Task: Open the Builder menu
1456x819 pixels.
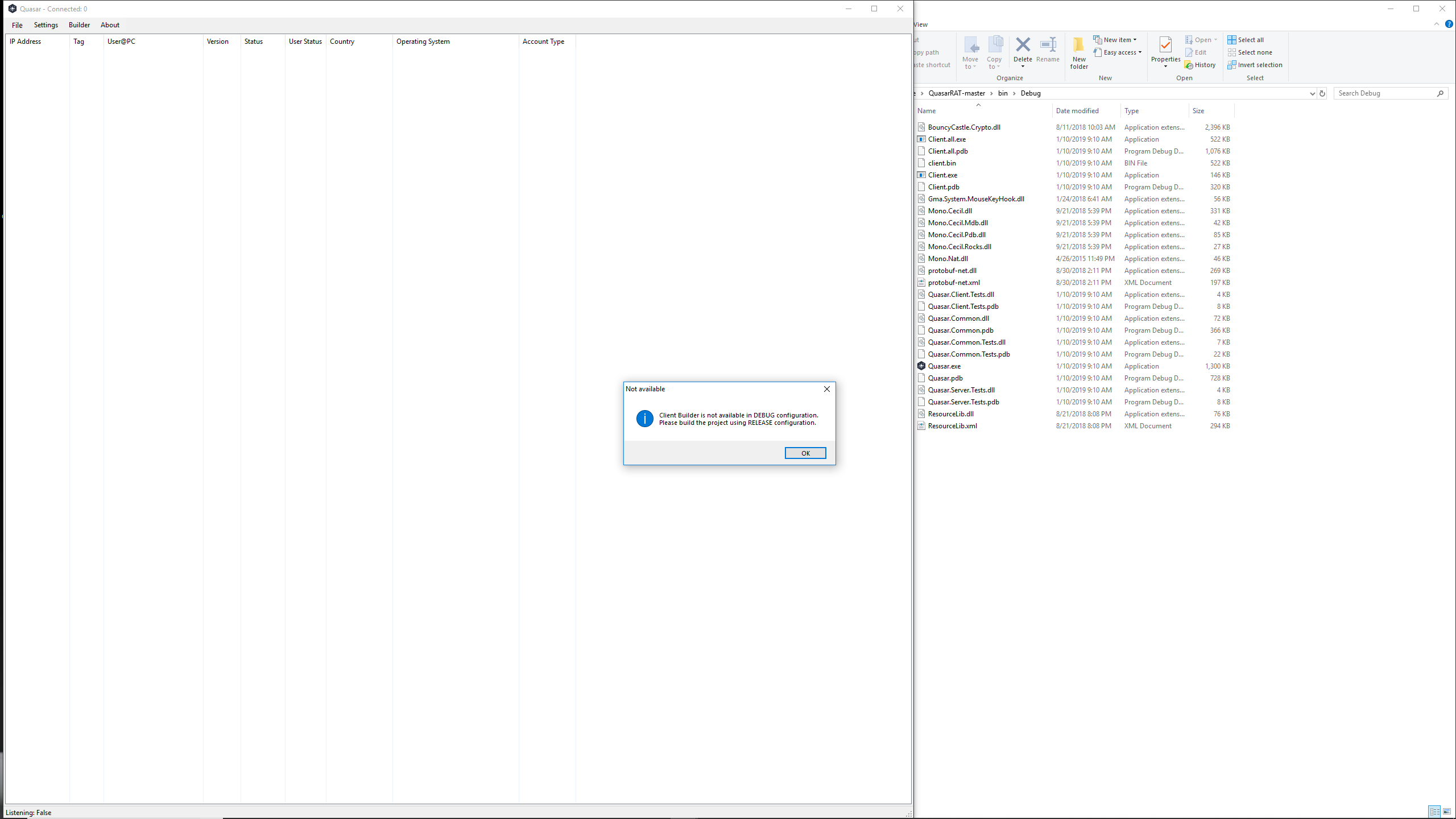Action: 79,25
